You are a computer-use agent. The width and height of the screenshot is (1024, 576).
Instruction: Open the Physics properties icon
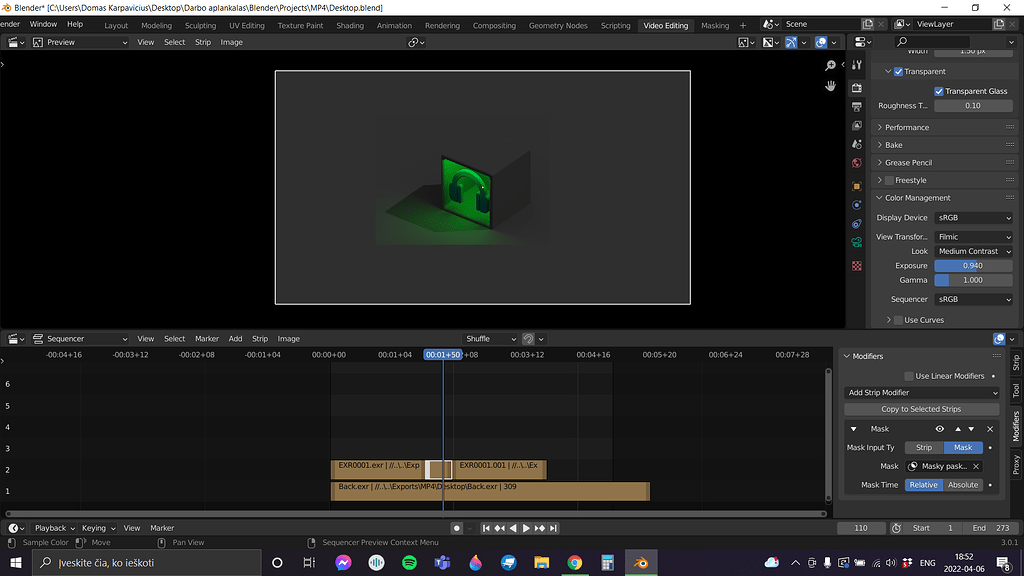[x=857, y=205]
